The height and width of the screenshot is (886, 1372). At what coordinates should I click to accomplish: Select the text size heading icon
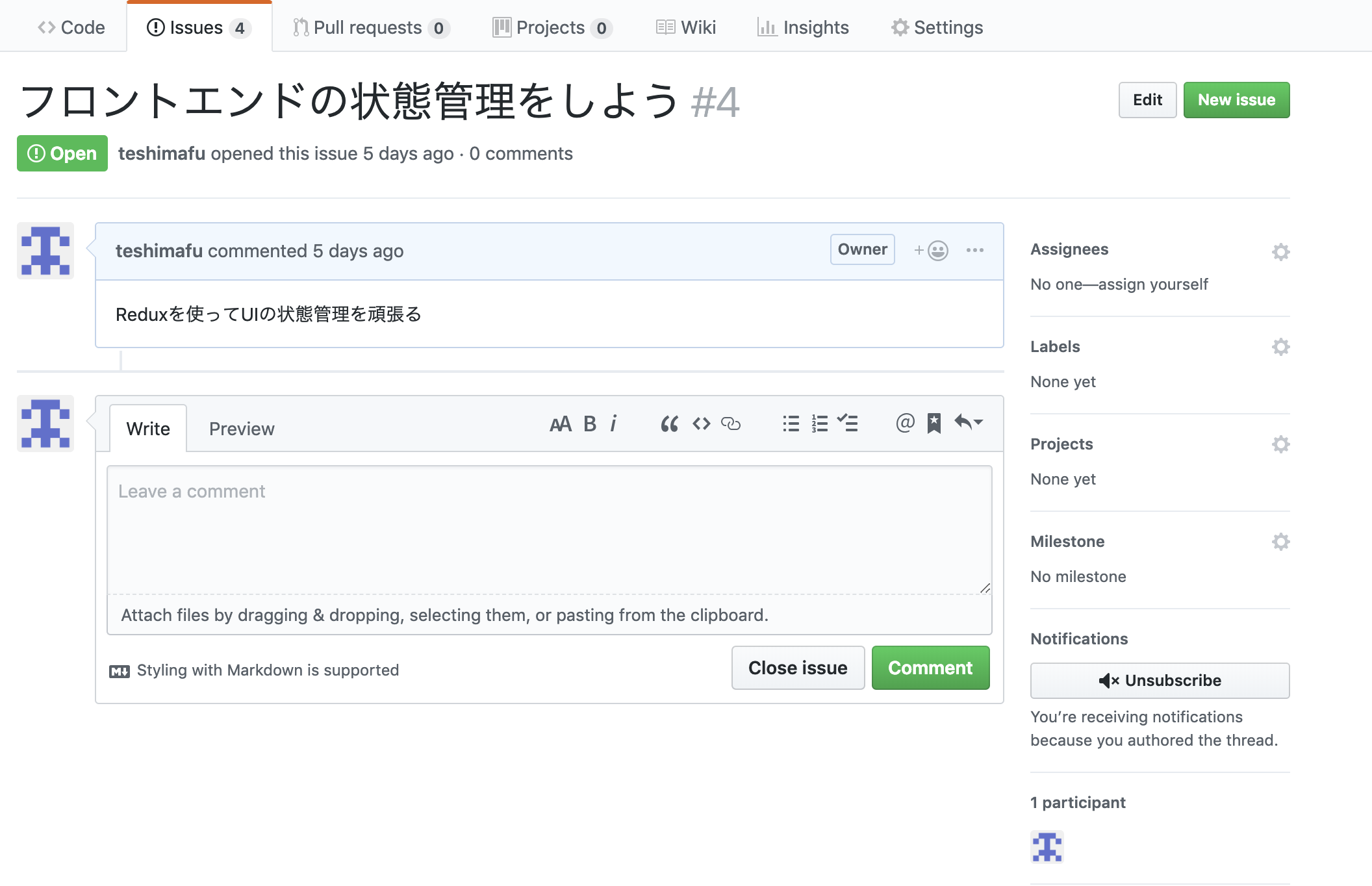pyautogui.click(x=561, y=424)
